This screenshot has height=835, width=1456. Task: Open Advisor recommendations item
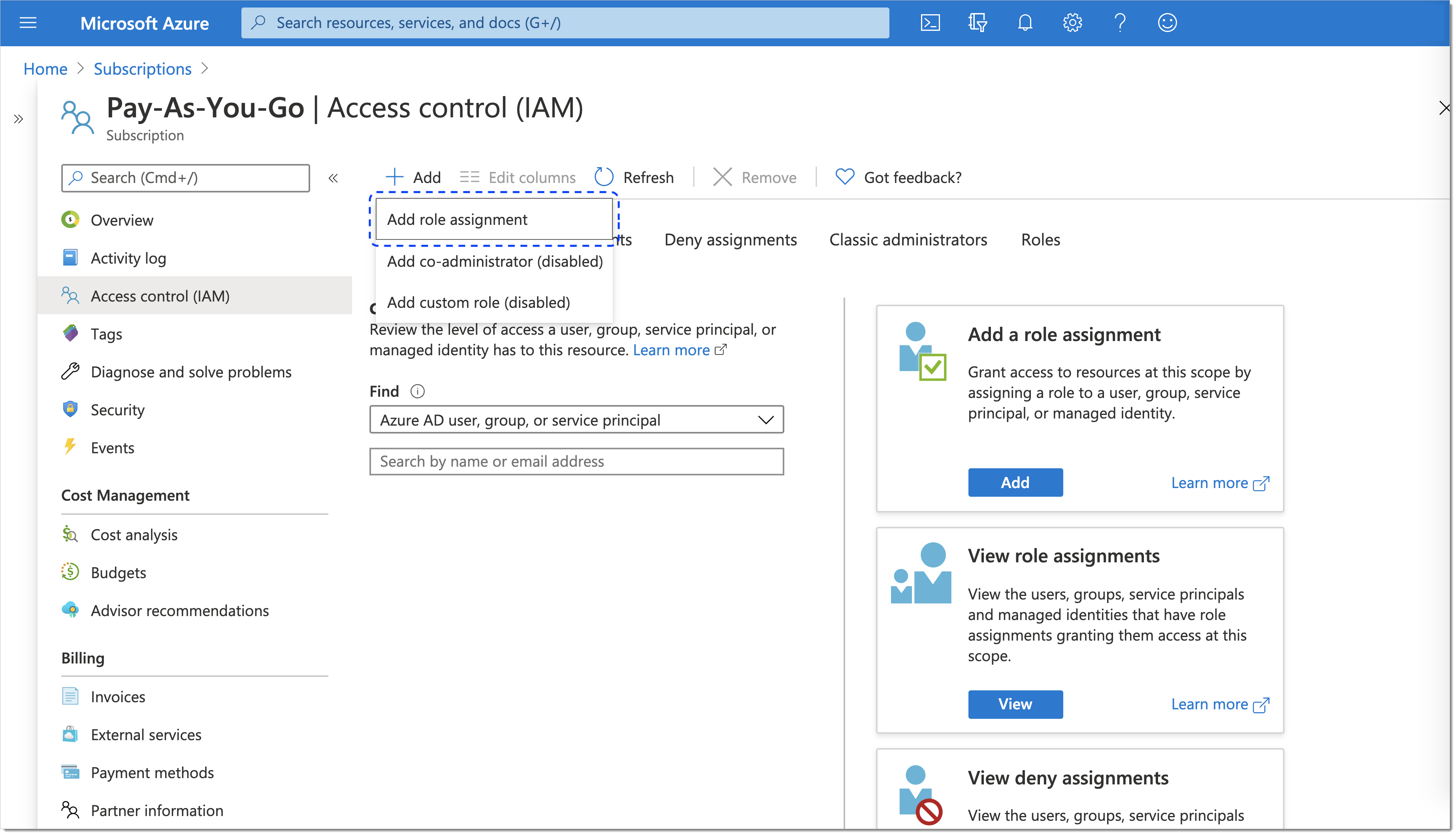pos(195,610)
